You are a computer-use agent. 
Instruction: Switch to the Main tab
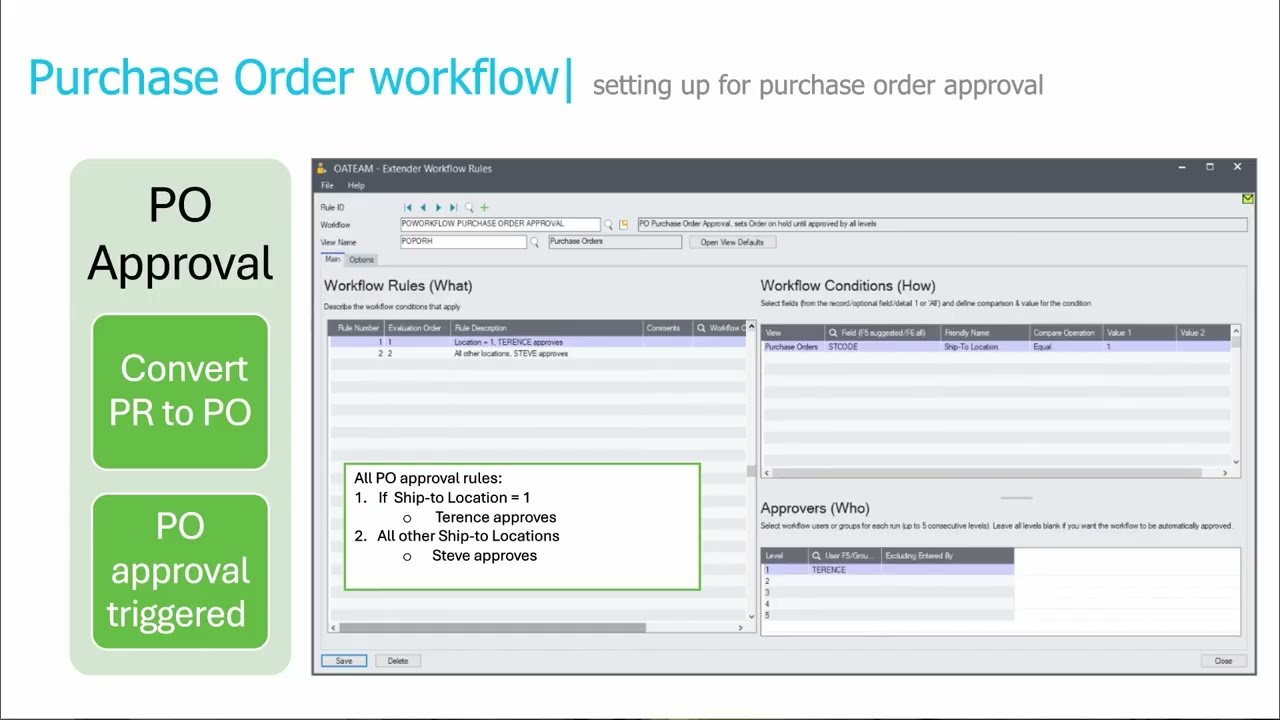coord(332,259)
